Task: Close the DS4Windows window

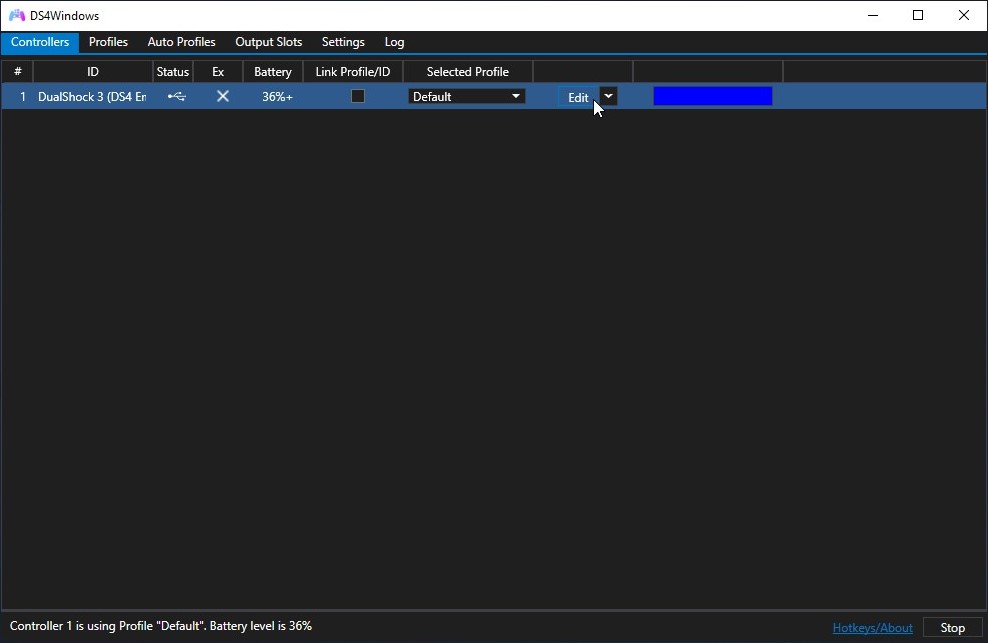Action: tap(964, 15)
